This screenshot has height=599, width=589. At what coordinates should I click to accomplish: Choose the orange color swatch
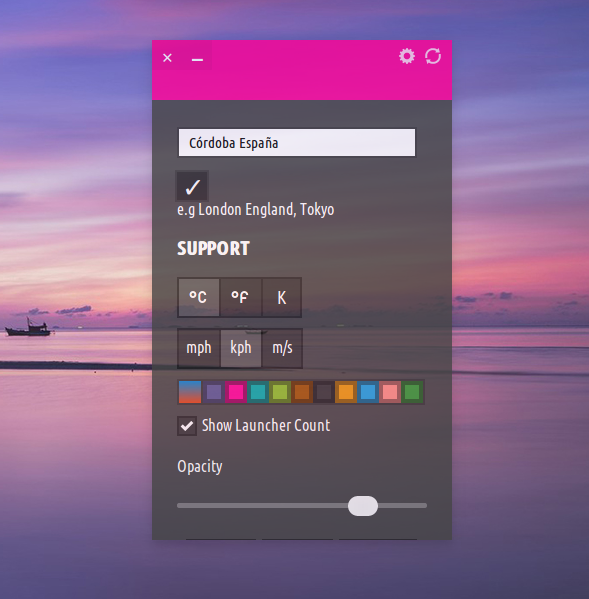click(346, 392)
